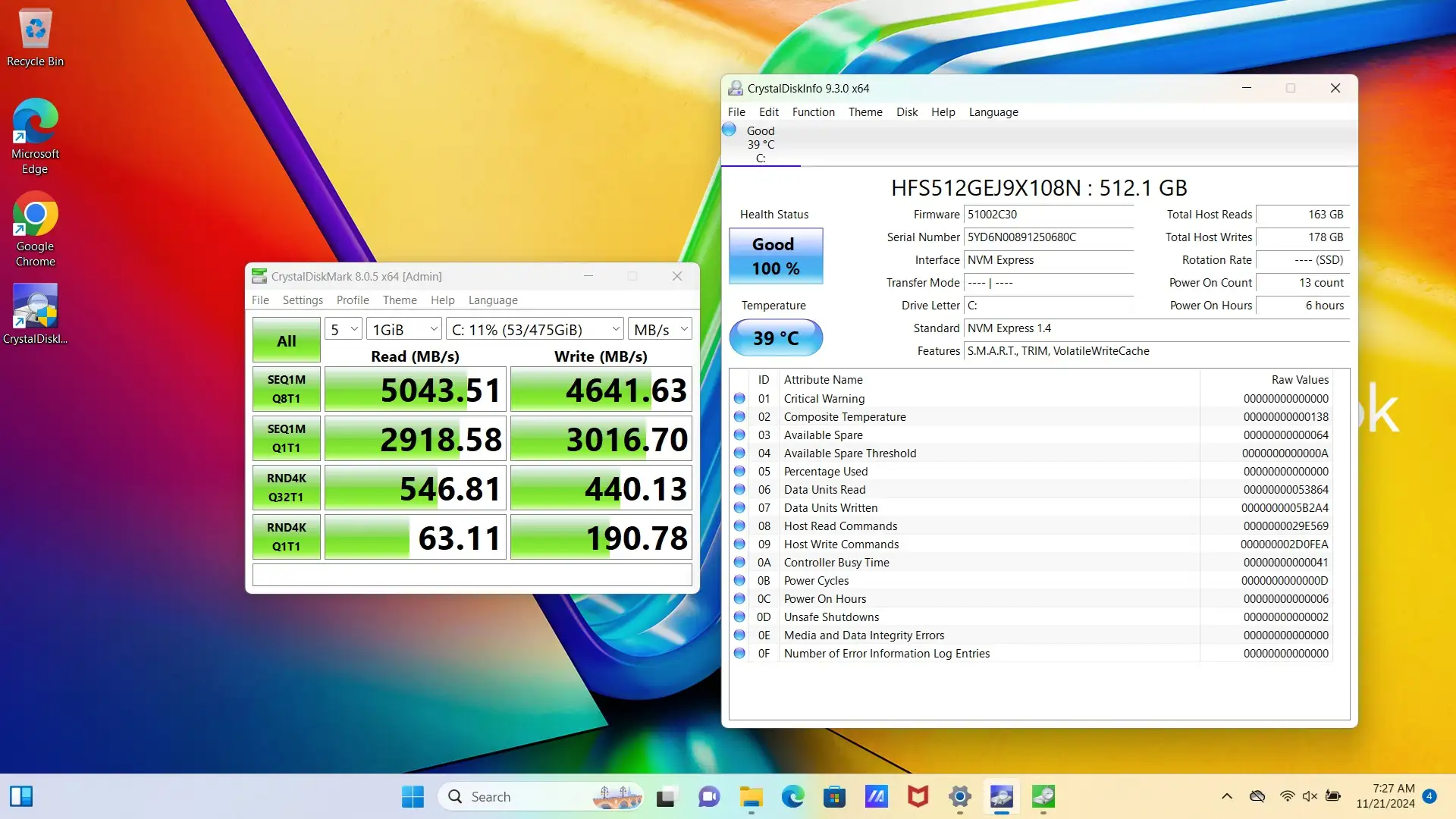1456x819 pixels.
Task: Open the Theme menu in CrystalDiskInfo
Action: click(x=865, y=111)
